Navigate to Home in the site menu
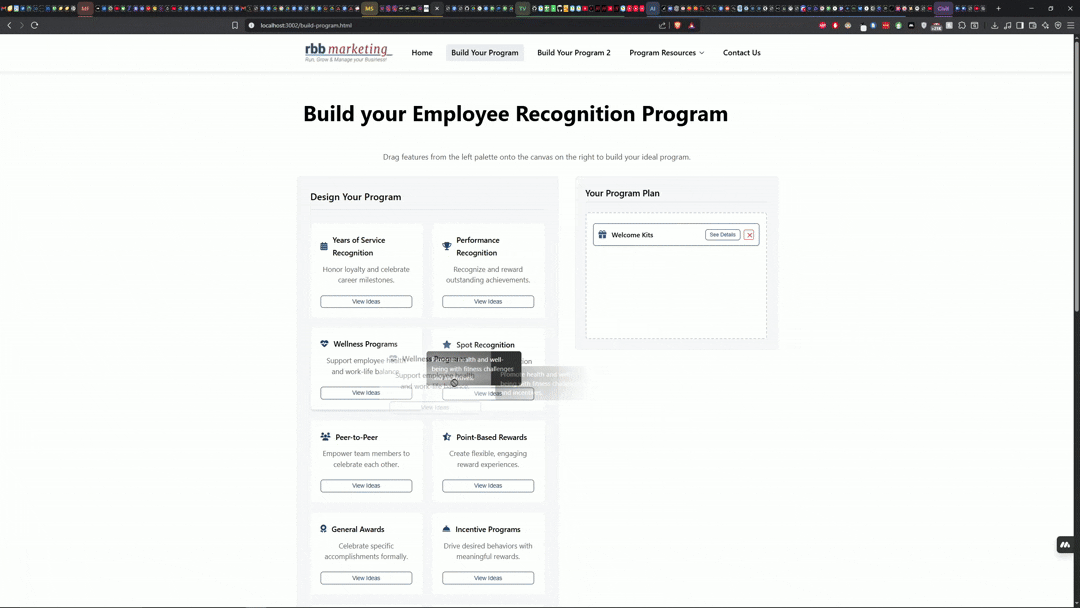The image size is (1080, 608). (421, 52)
